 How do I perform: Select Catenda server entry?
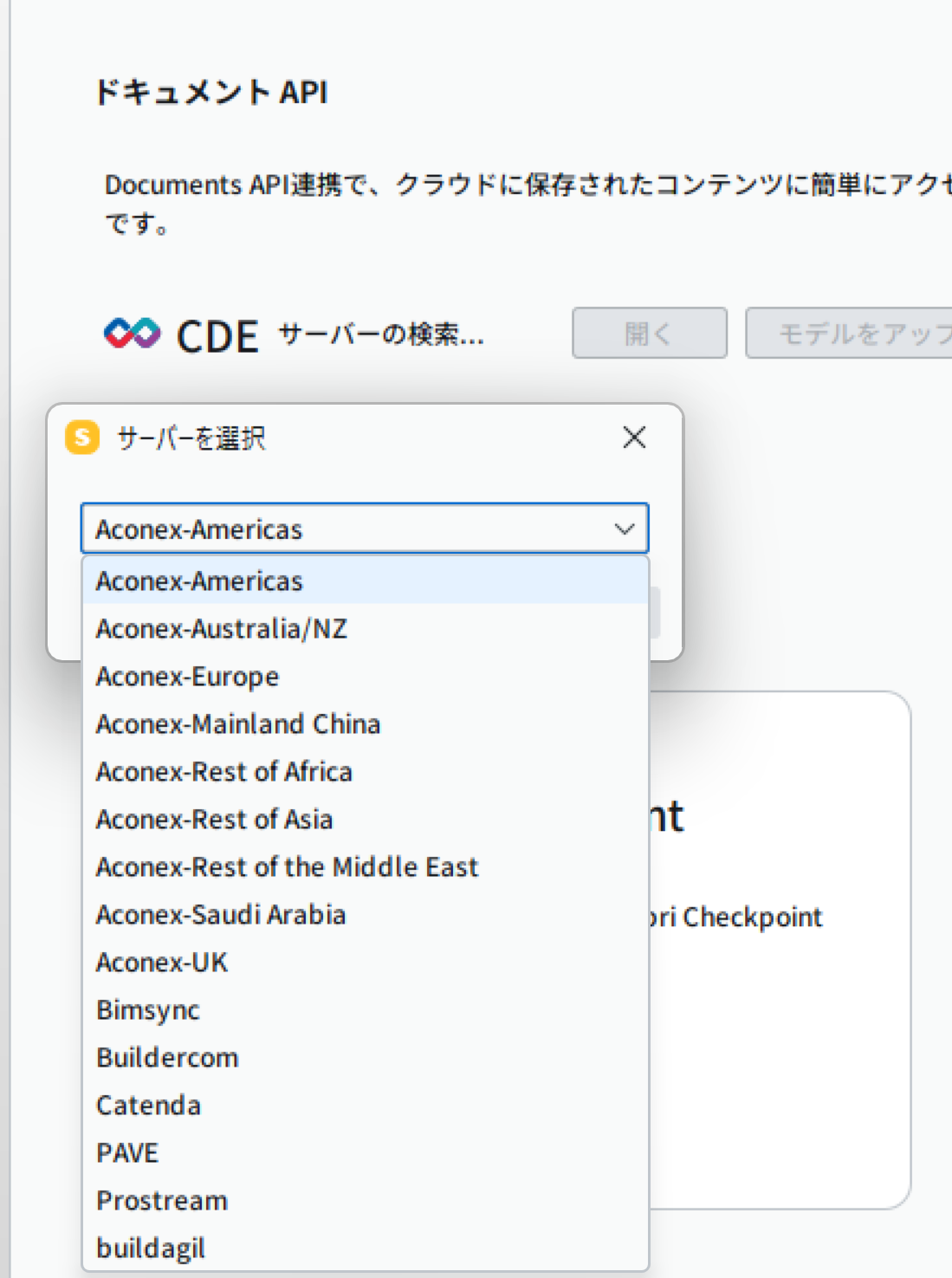(x=365, y=1105)
